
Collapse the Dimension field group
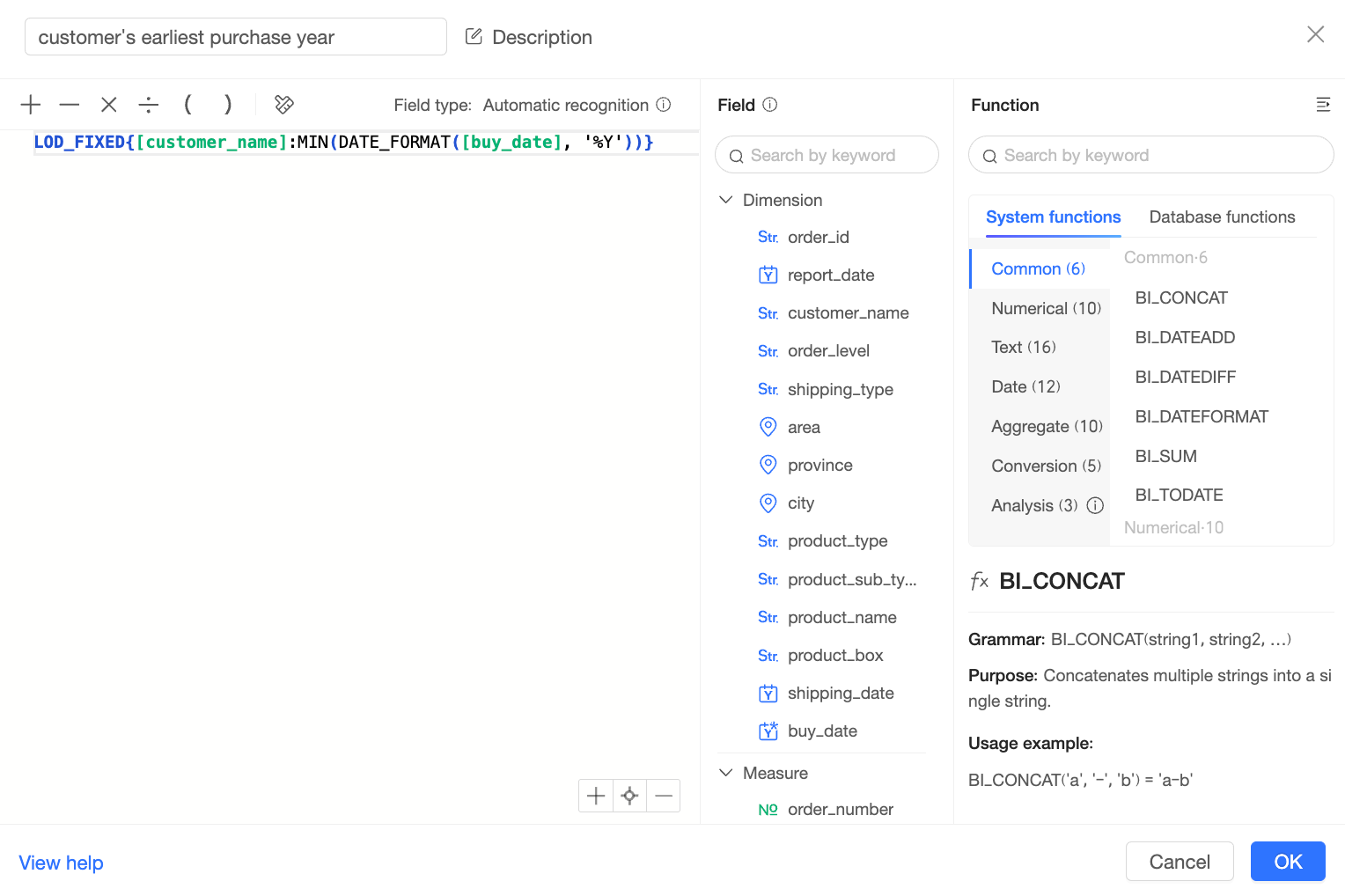pos(726,200)
